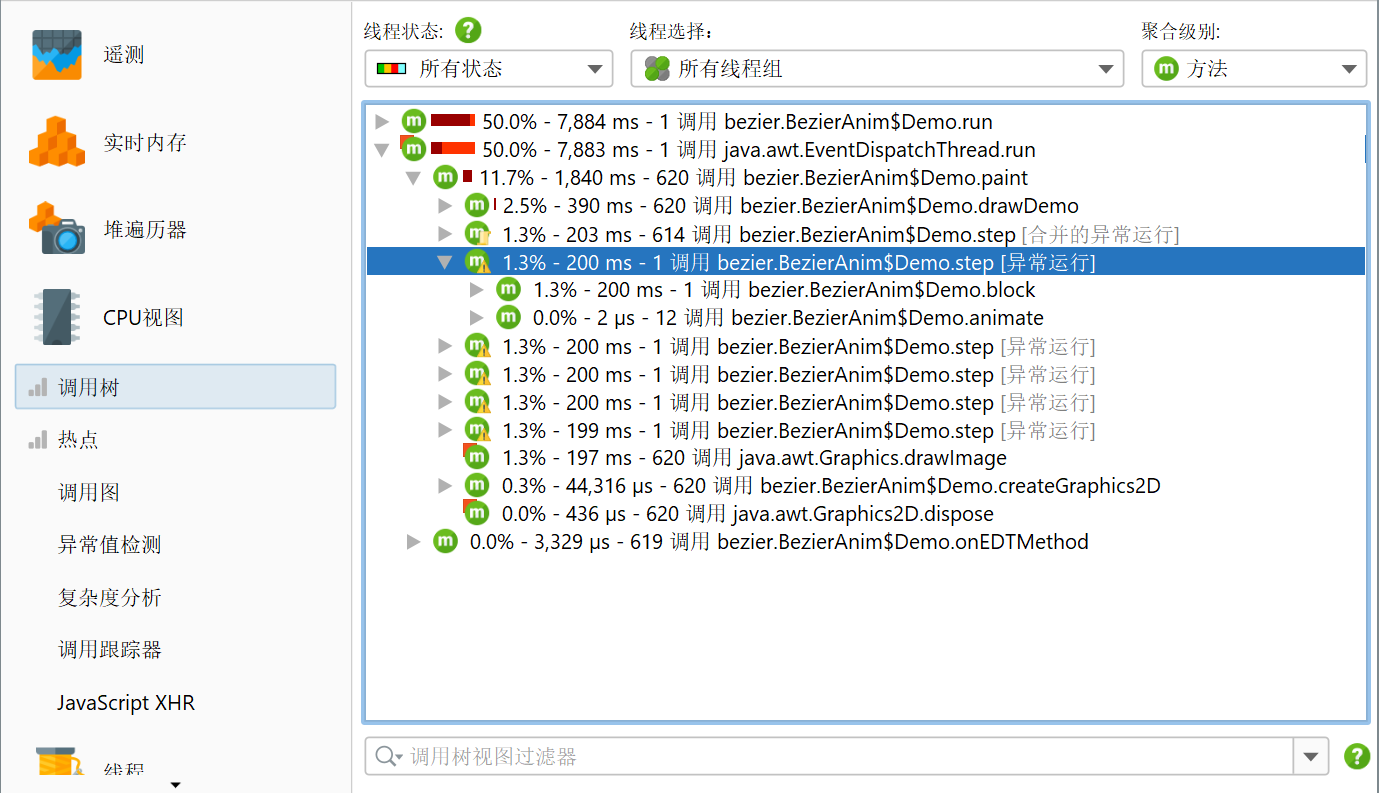Collapse the java.awt.EventDispatchThread.run node

[x=381, y=150]
